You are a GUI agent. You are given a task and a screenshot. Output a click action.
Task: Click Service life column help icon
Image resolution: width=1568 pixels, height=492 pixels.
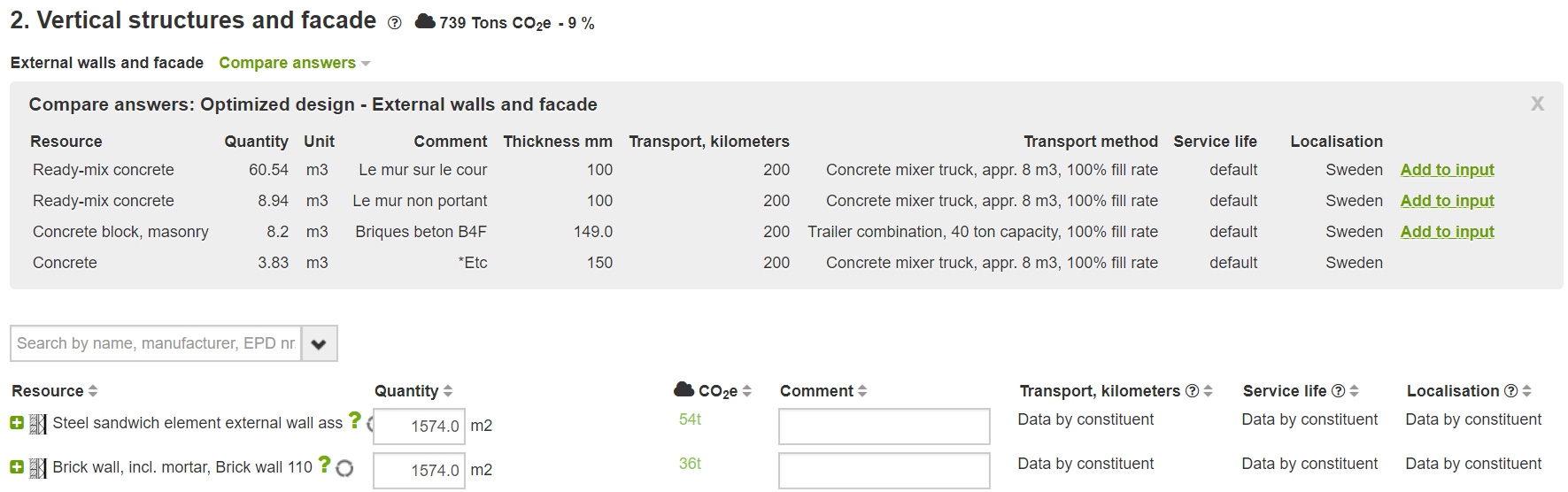(1338, 391)
